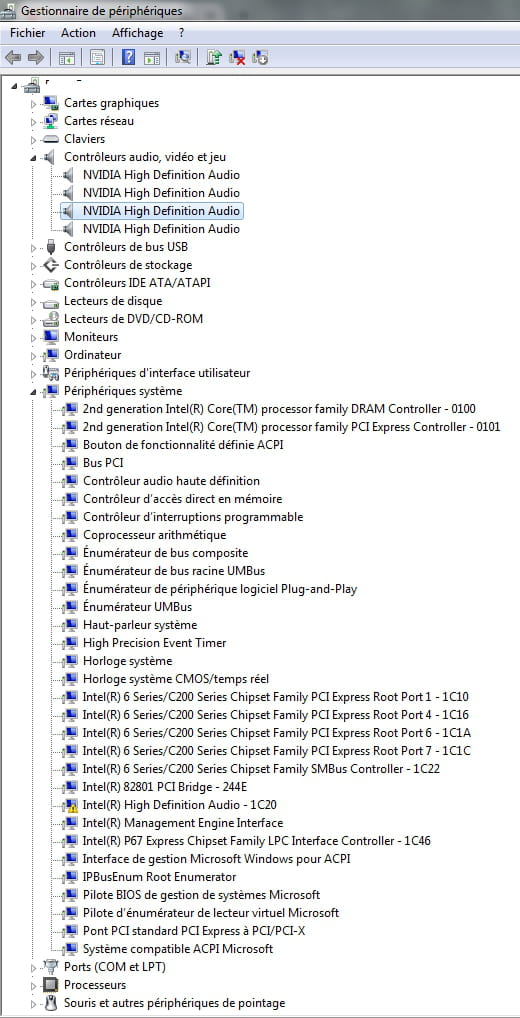Click the Properties toolbar icon
This screenshot has height=1018, width=520.
pos(97,58)
